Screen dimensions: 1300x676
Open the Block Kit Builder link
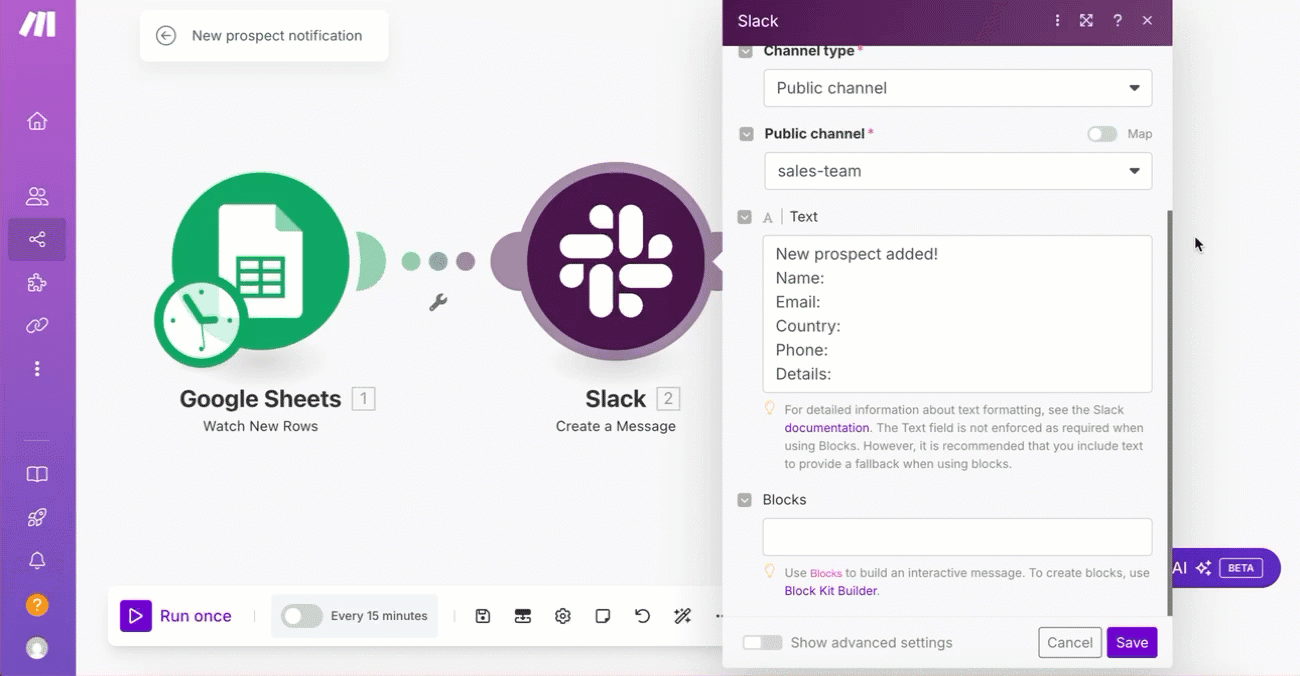pyautogui.click(x=830, y=591)
